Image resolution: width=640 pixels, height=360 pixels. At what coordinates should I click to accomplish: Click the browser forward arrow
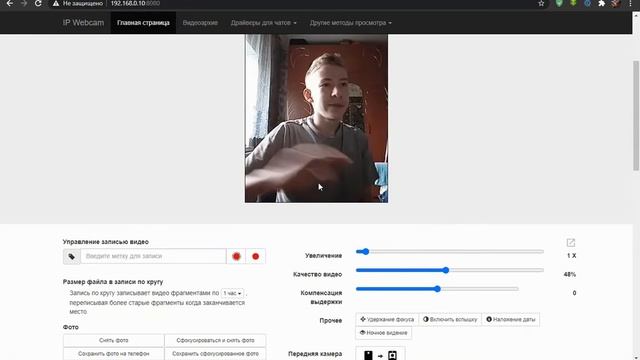[x=24, y=3]
